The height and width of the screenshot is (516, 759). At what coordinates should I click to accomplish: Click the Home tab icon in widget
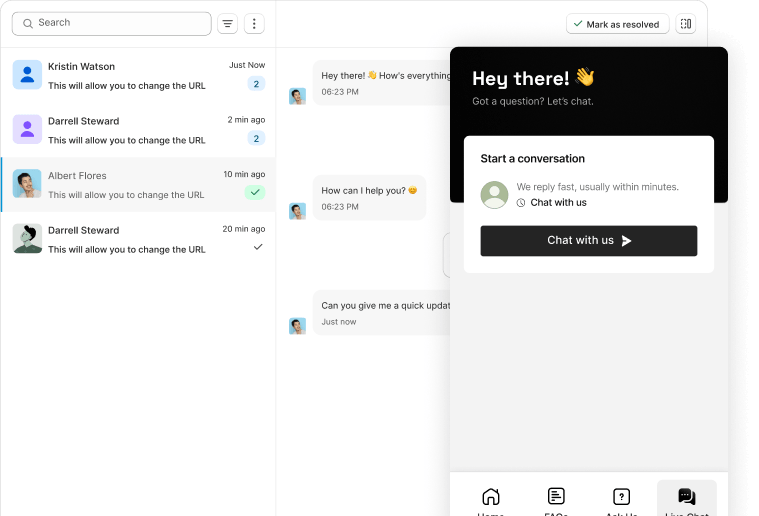(490, 497)
